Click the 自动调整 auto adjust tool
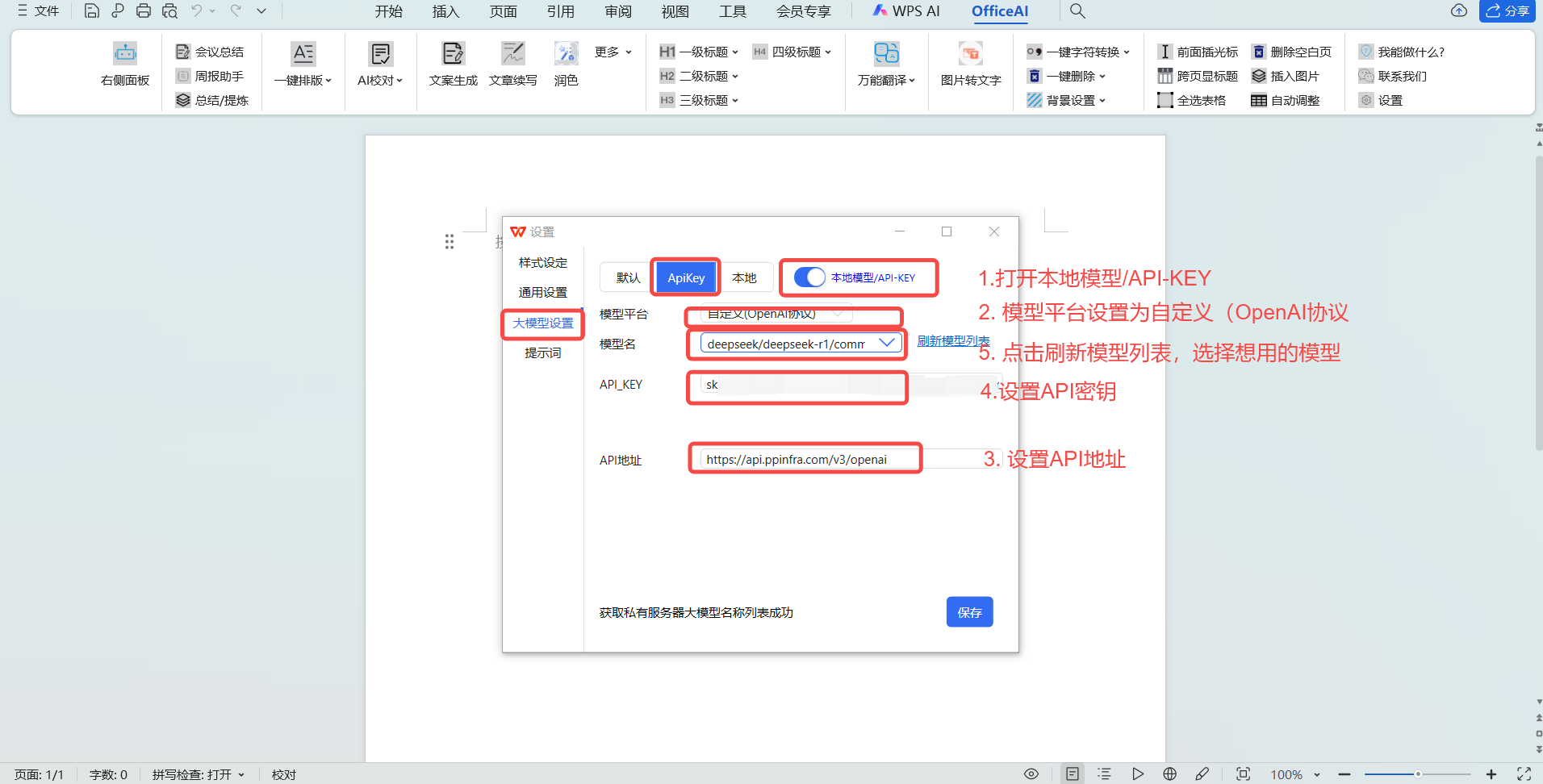The height and width of the screenshot is (784, 1543). (x=1286, y=100)
